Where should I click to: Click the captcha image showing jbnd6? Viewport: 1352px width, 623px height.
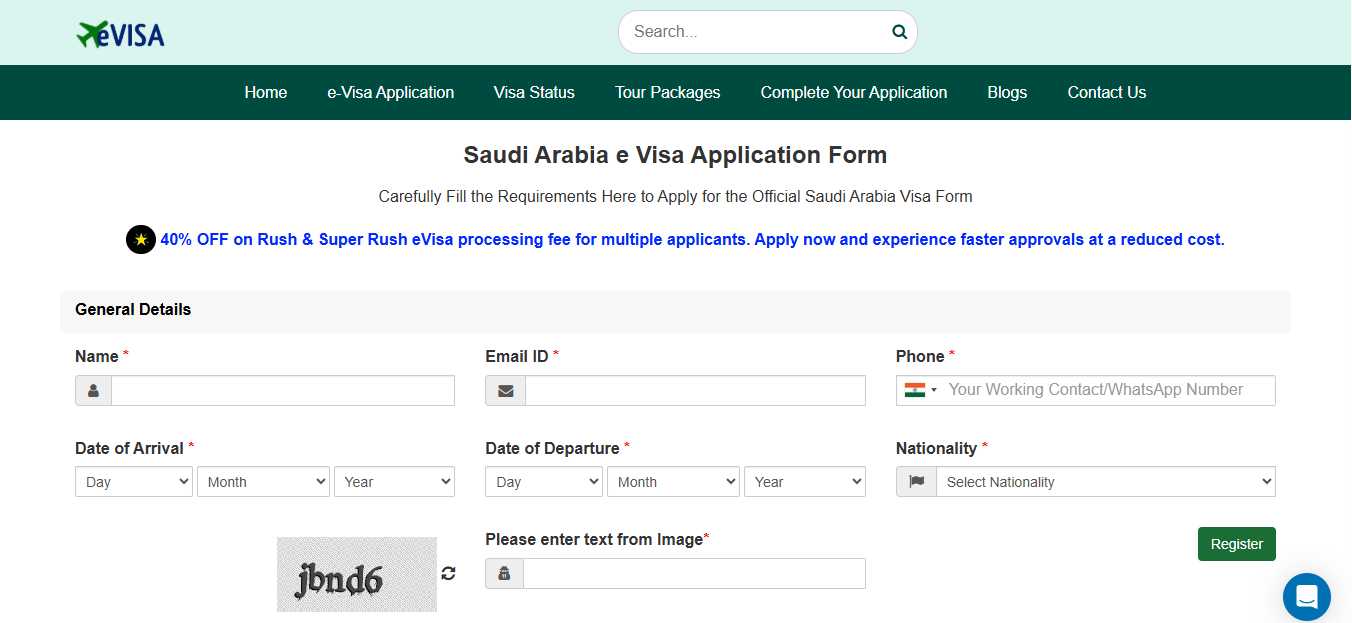(357, 574)
